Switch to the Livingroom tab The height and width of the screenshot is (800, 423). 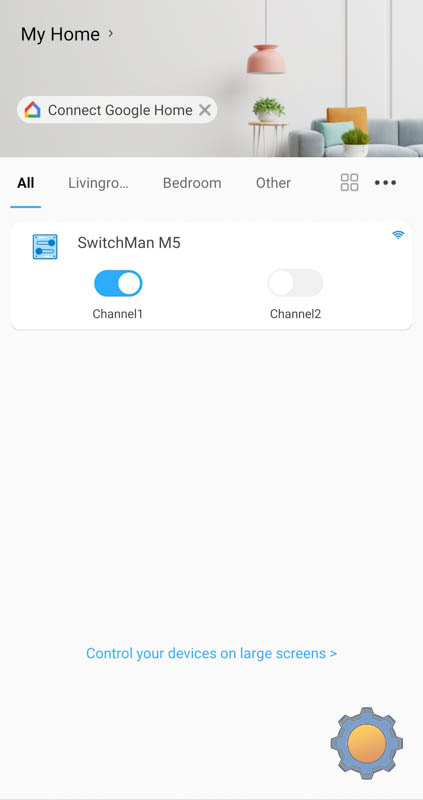tap(98, 183)
